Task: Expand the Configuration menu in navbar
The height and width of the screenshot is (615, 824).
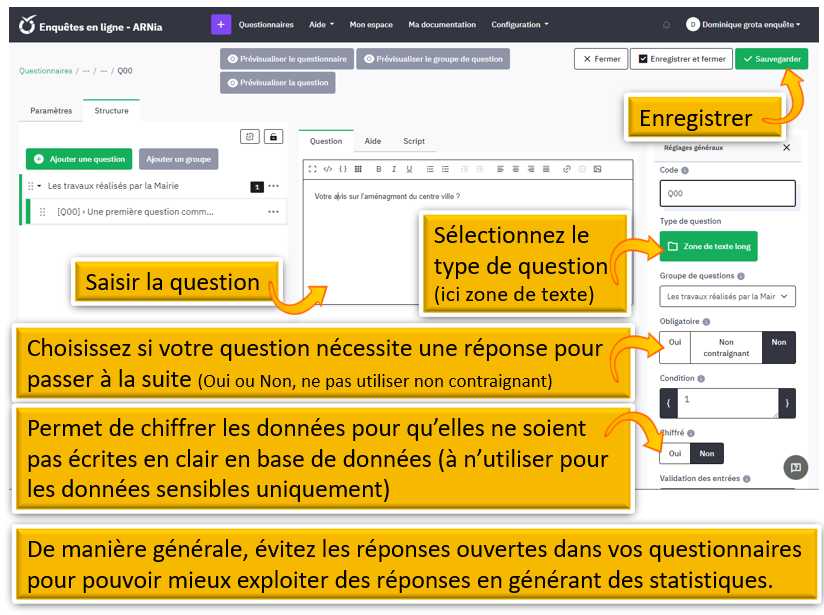Action: point(520,24)
